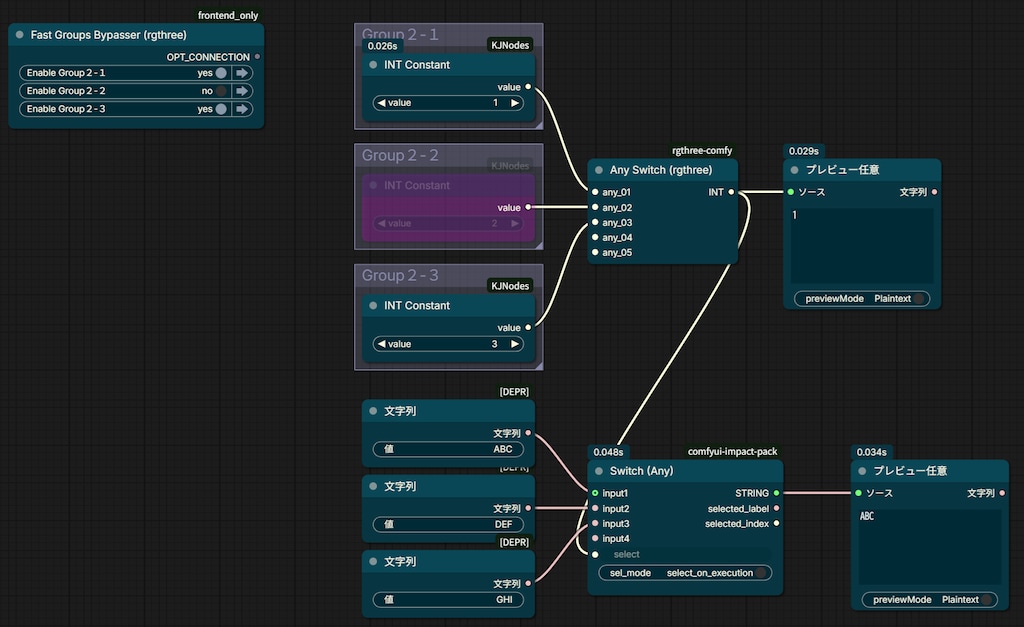The image size is (1024, 627).
Task: Click 文字列 output socket of DEF node
Action: pos(528,507)
